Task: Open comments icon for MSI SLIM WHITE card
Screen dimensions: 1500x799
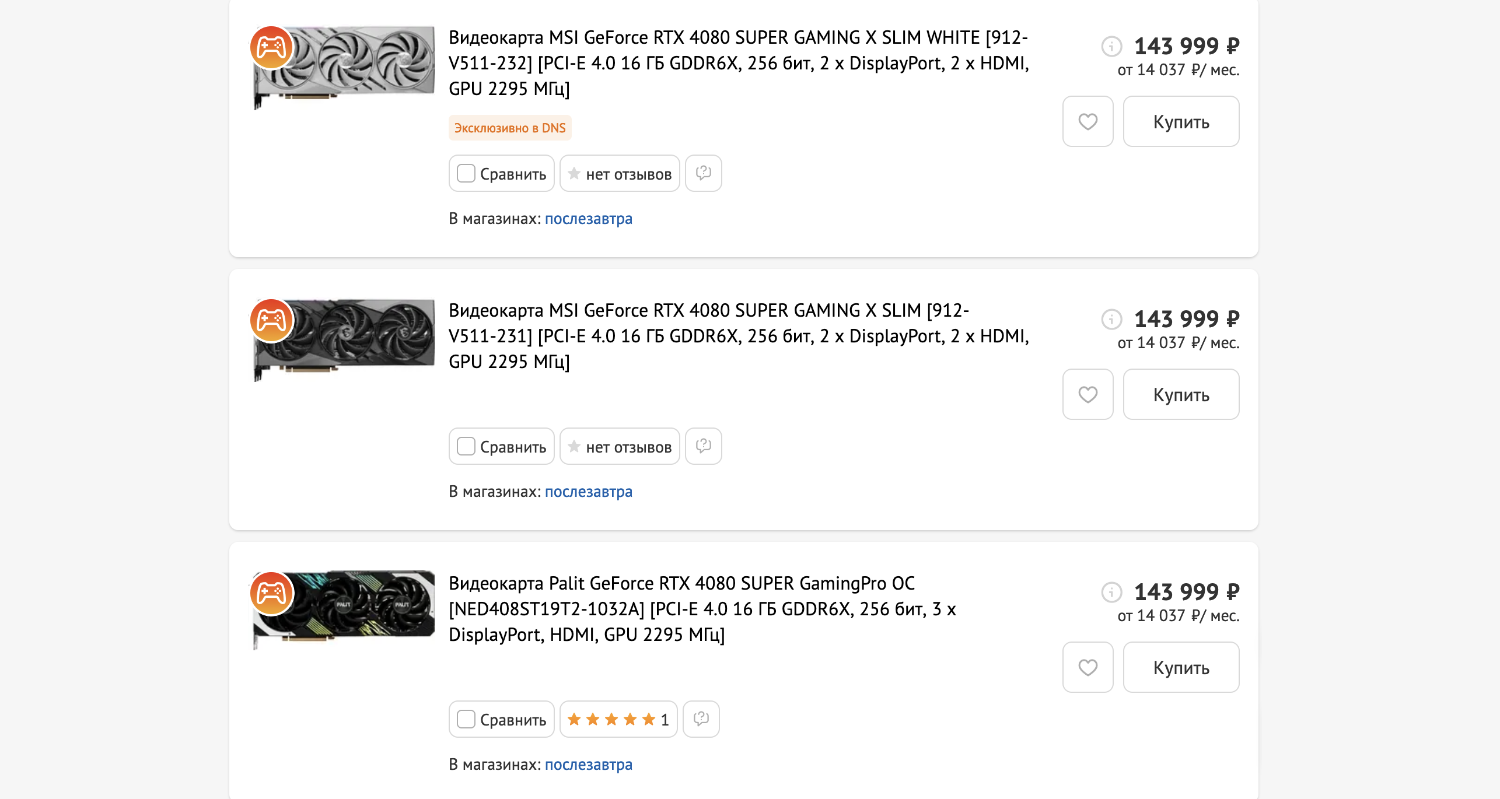Action: [x=703, y=173]
